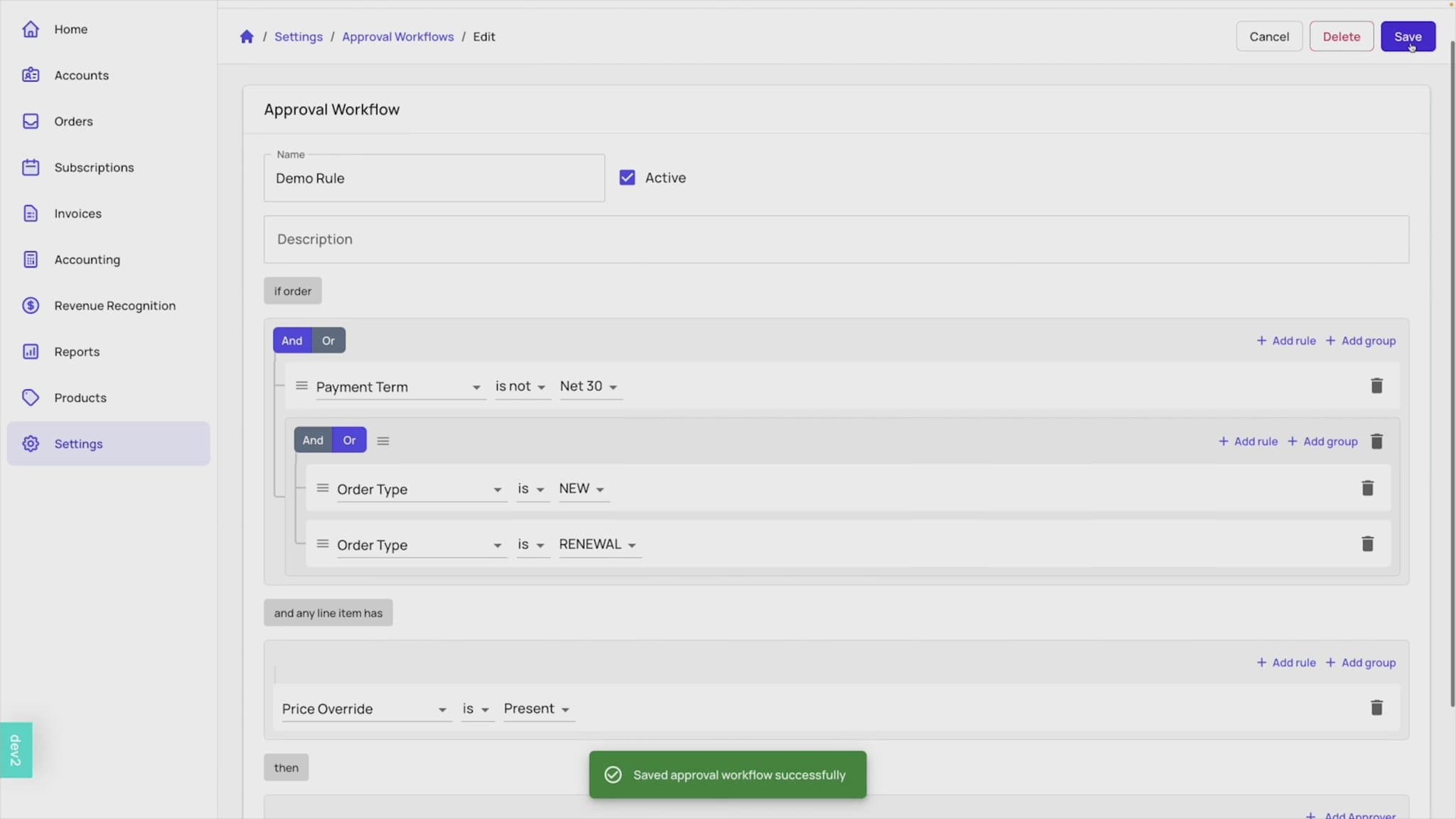Viewport: 1456px width, 819px height.
Task: Switch nested group to And
Action: pyautogui.click(x=313, y=440)
